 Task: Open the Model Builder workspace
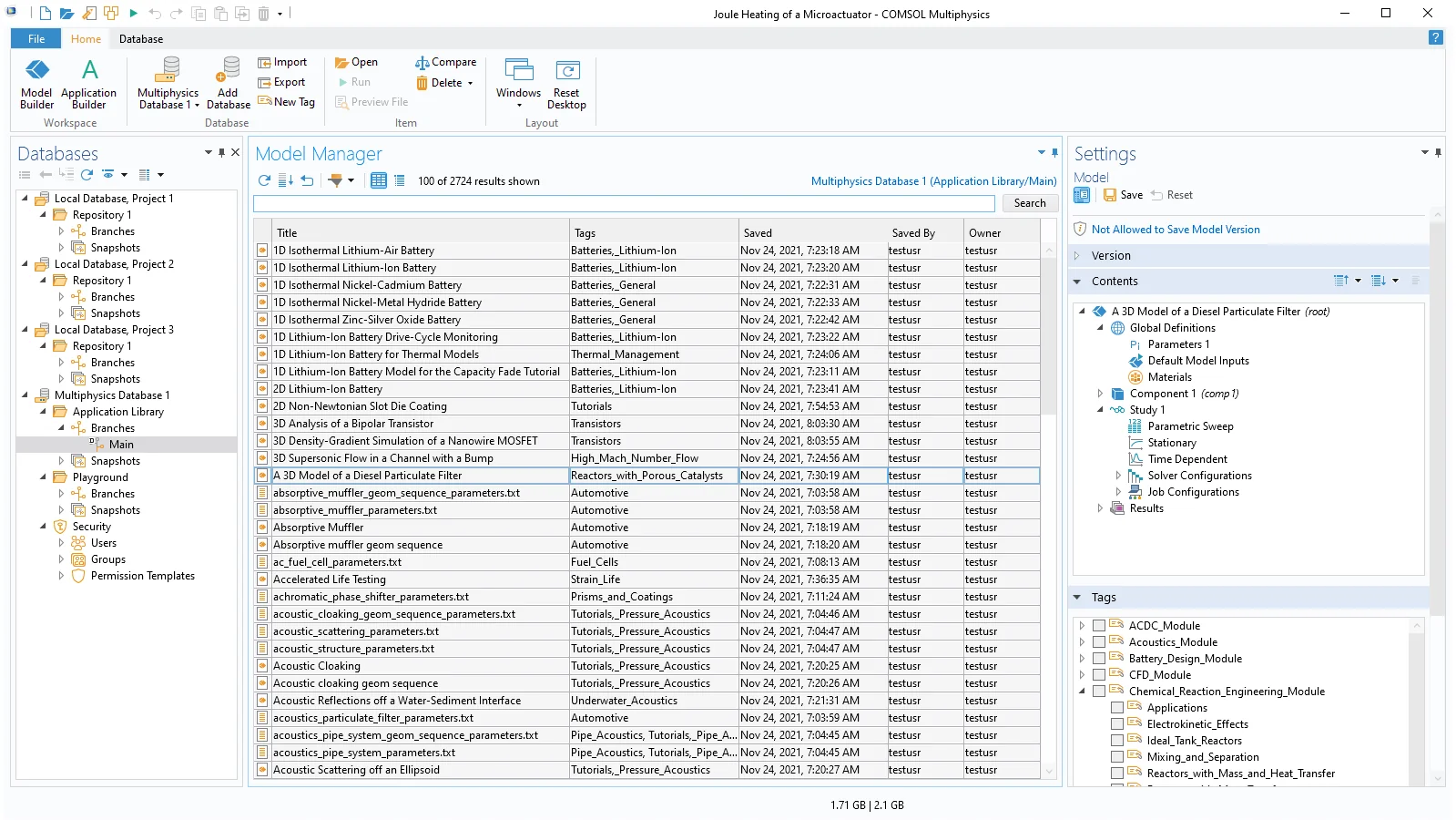tap(36, 84)
